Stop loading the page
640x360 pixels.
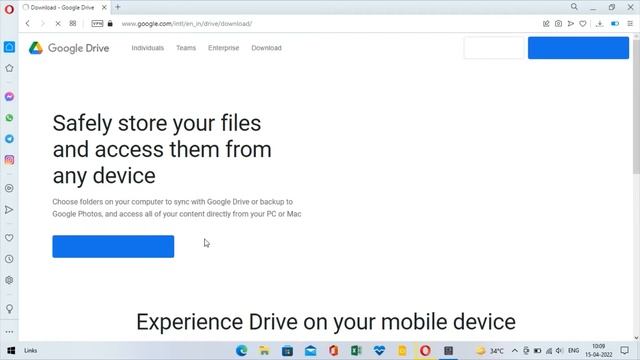point(58,24)
